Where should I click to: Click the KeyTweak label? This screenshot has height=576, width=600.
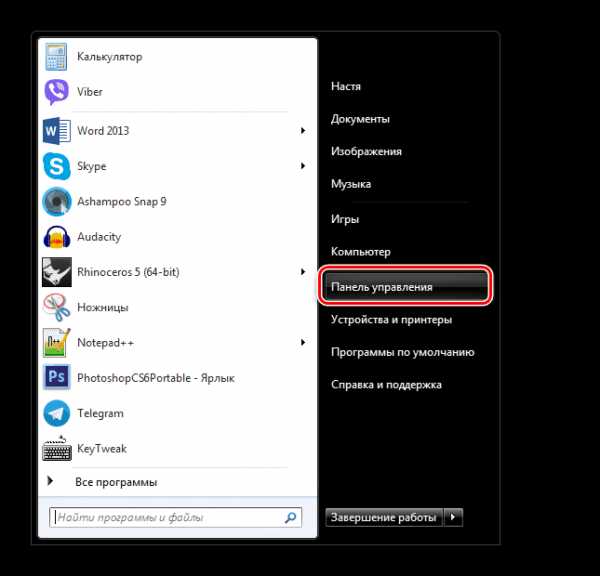(x=102, y=449)
